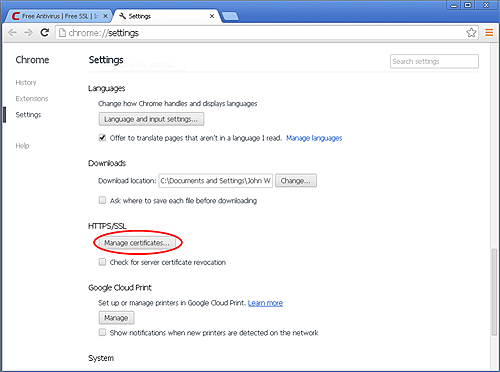Image resolution: width=500 pixels, height=372 pixels.
Task: Click the page vertical scrollbar thumb
Action: tap(494, 292)
